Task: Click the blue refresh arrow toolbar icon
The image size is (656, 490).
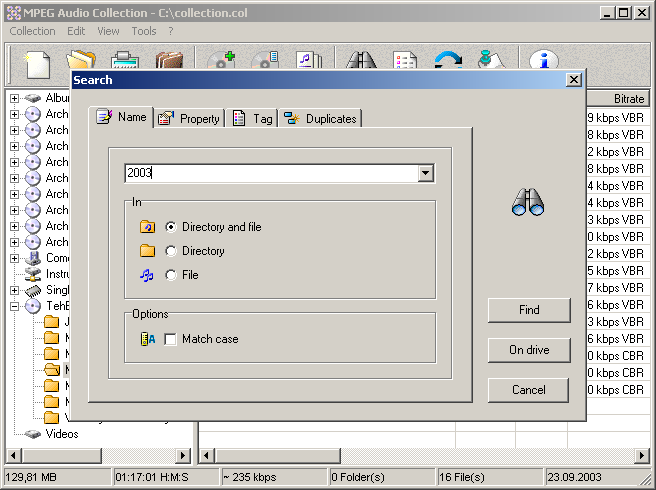Action: tap(448, 60)
